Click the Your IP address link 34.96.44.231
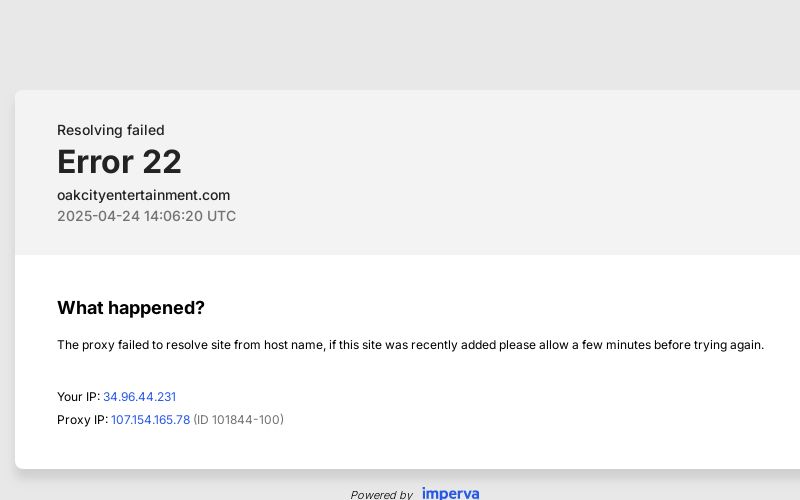This screenshot has width=800, height=500. (139, 397)
